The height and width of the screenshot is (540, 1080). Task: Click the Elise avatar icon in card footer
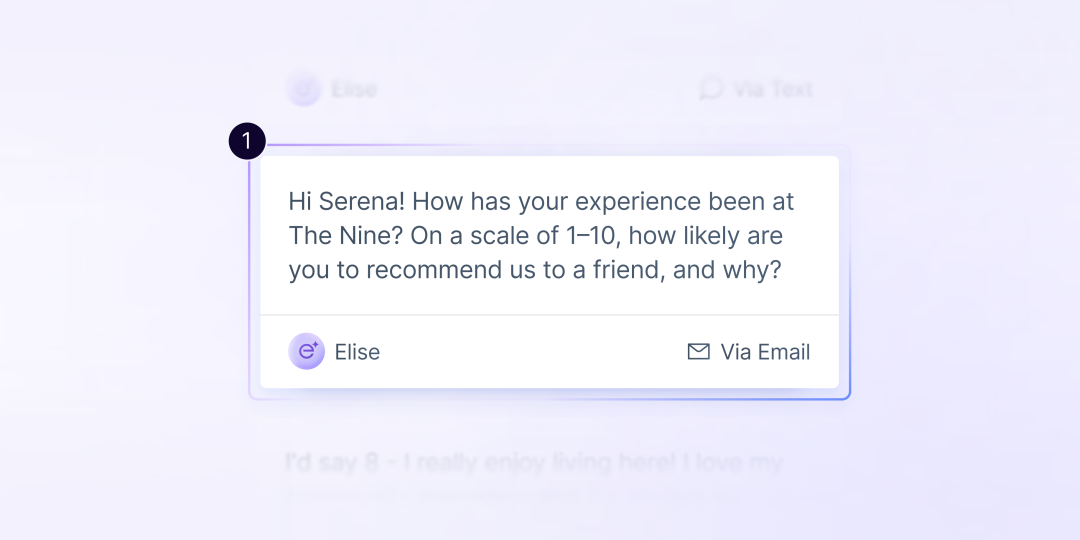(x=307, y=351)
